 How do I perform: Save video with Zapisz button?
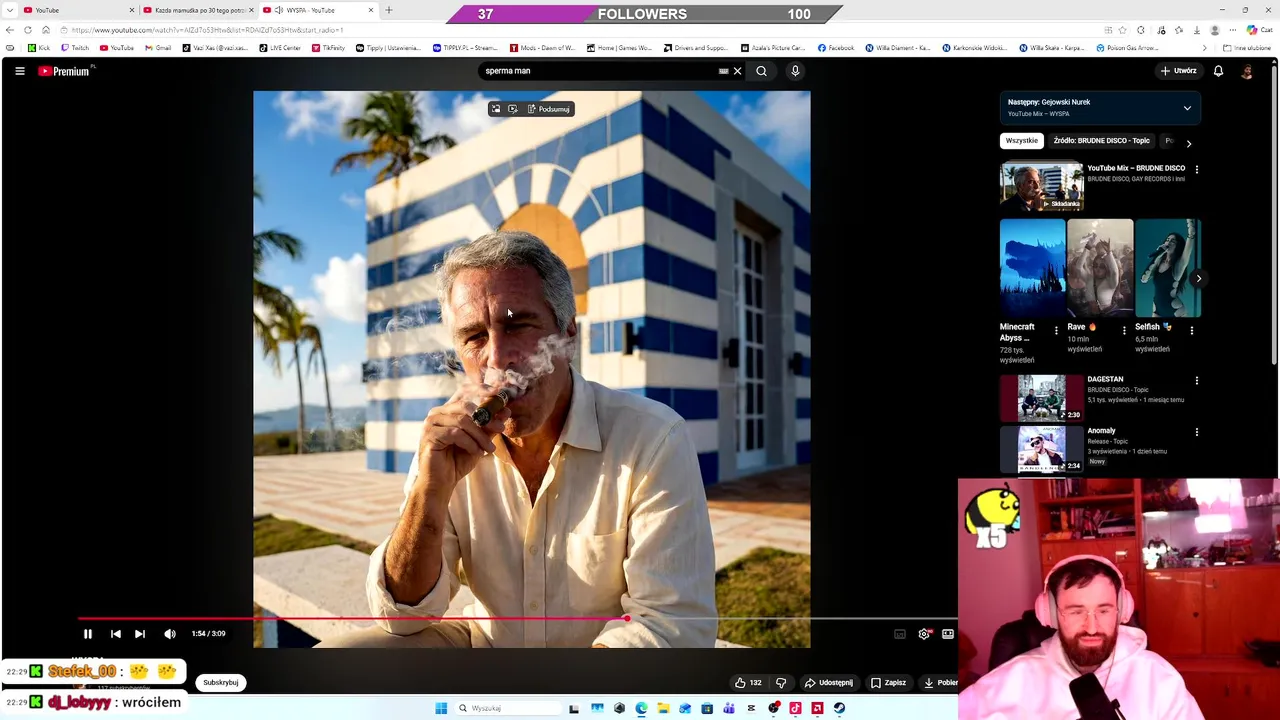[888, 683]
